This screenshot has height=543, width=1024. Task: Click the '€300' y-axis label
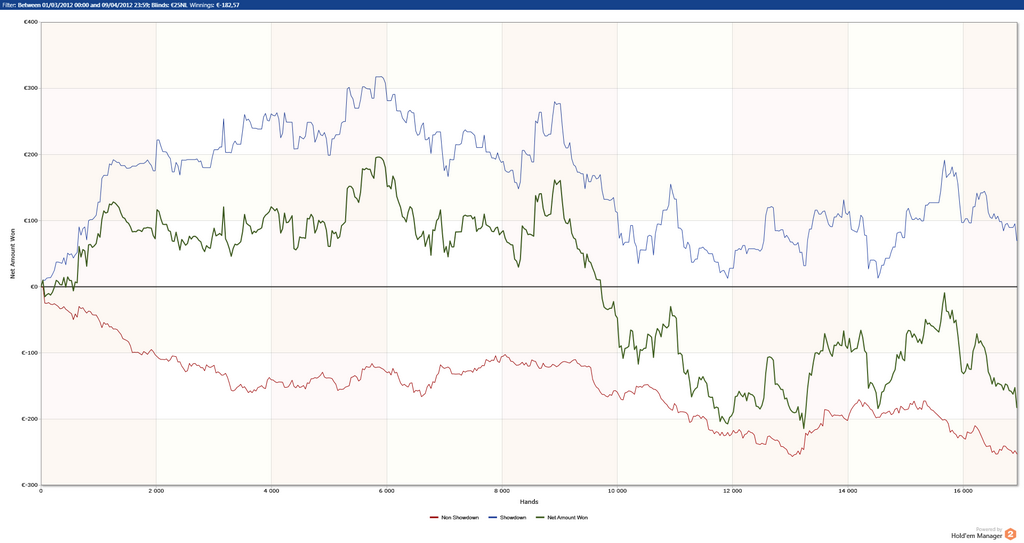31,88
